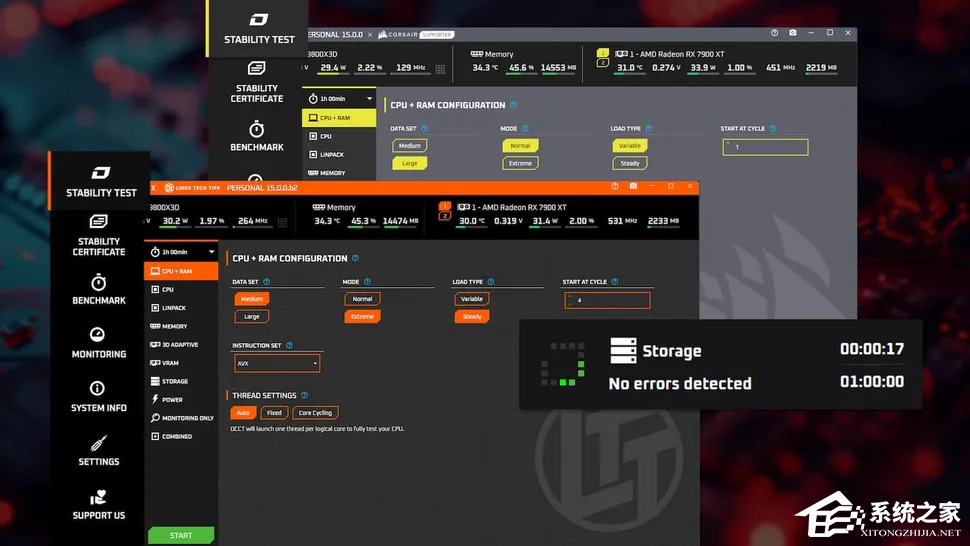This screenshot has height=546, width=970.
Task: Select CPU + RAM test in back yellow window
Action: pos(338,117)
